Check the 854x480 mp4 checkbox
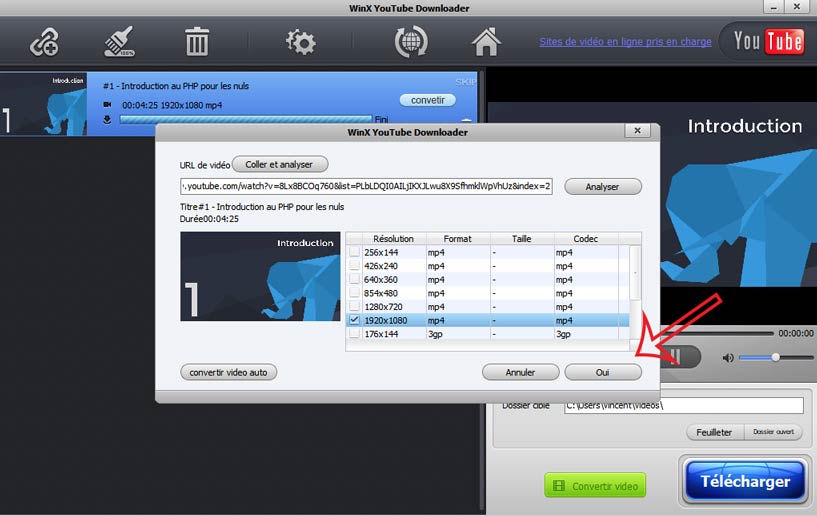Screen dimensions: 817x516 point(354,292)
